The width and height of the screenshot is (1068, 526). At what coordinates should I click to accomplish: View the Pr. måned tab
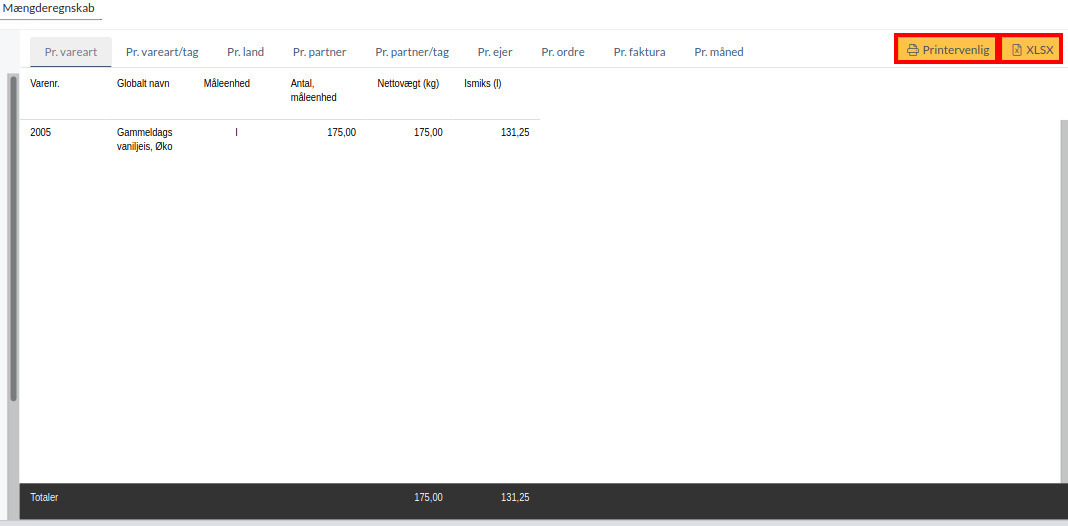[x=719, y=52]
